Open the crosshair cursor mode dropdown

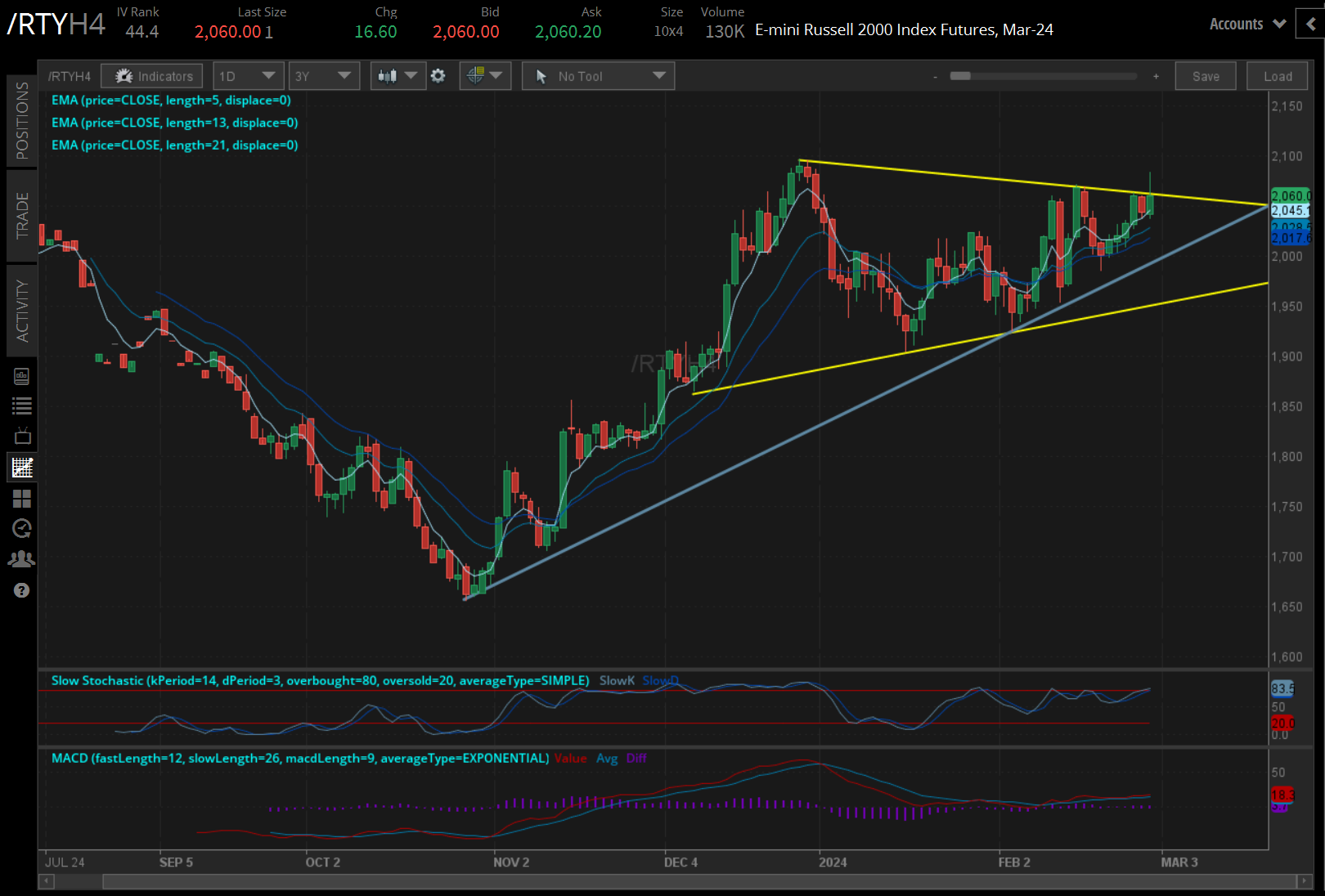click(485, 76)
